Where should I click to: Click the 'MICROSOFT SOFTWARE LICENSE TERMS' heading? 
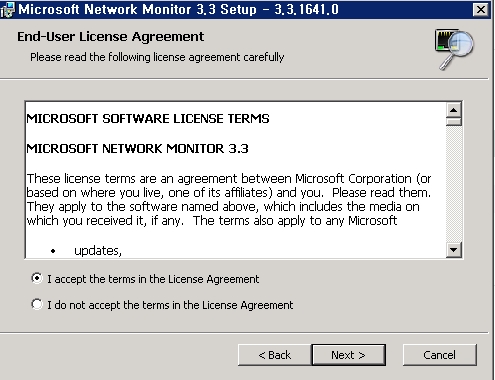(148, 119)
